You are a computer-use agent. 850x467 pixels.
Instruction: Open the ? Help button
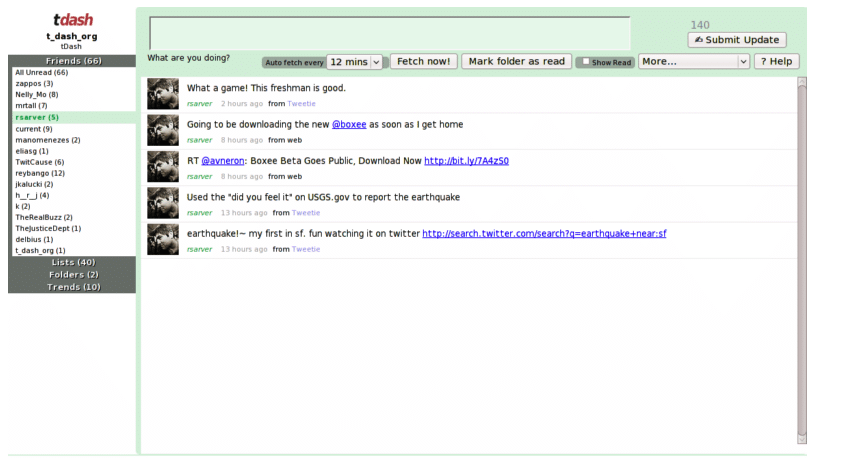(x=776, y=61)
